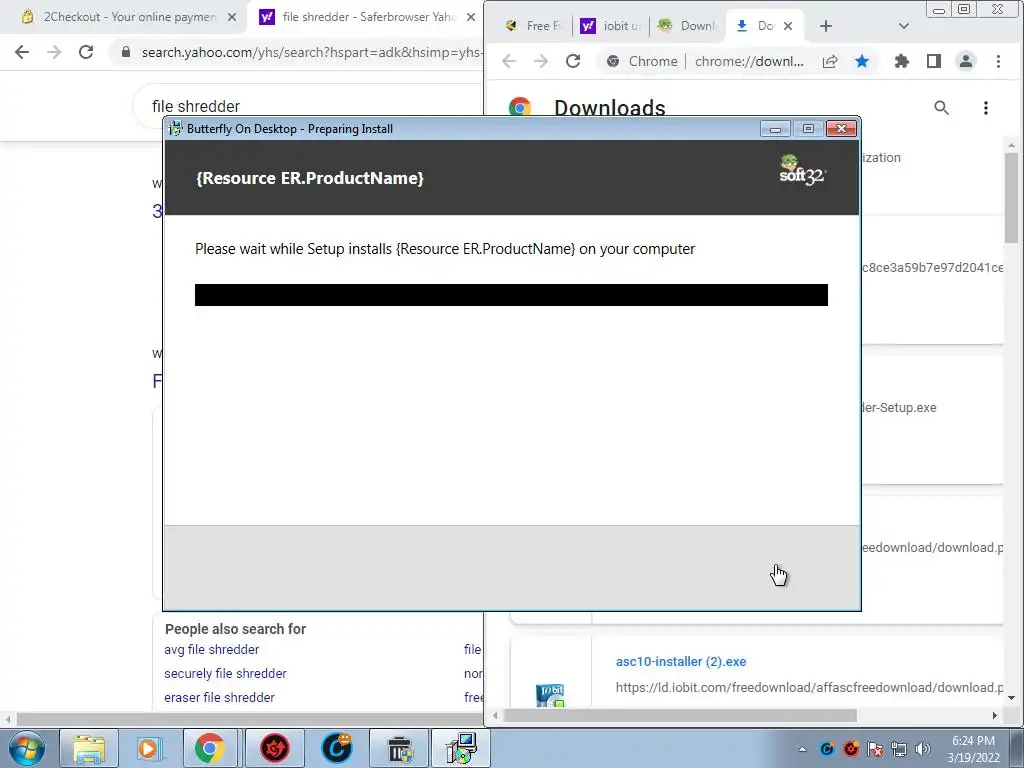
Task: Click the soft32 logo in installer
Action: tap(803, 170)
